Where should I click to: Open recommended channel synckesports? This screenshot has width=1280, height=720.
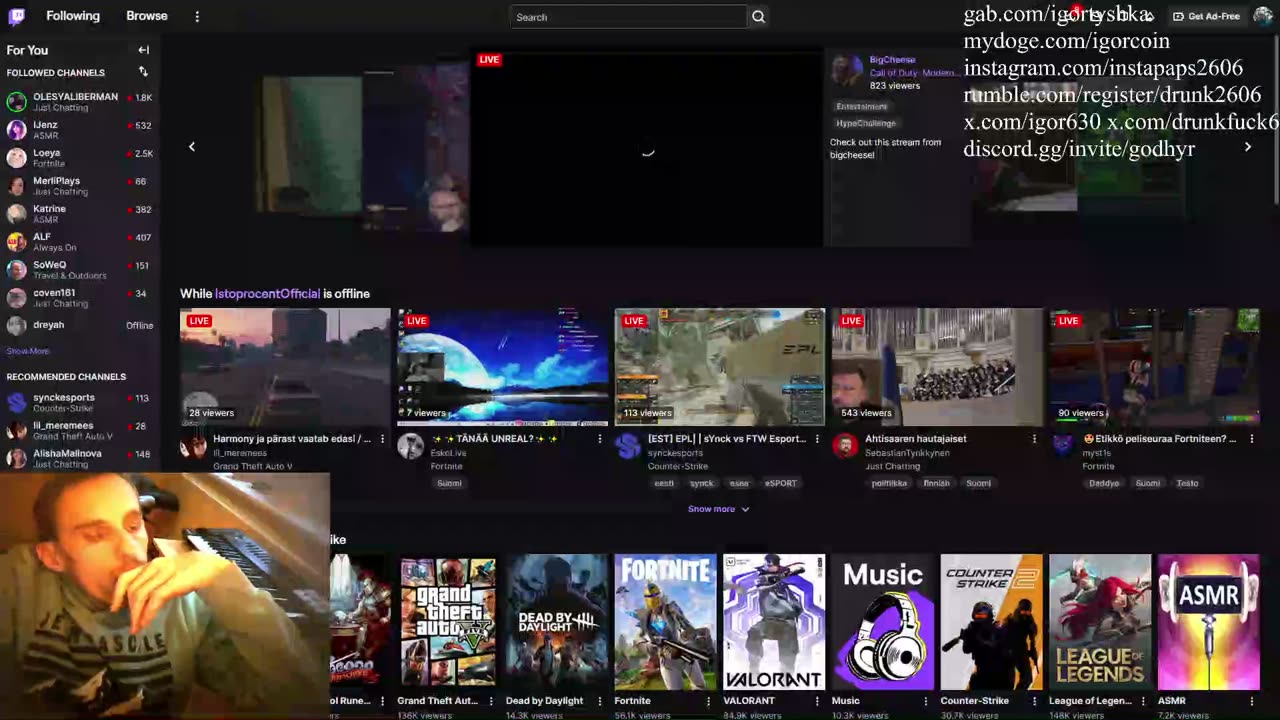coord(80,402)
